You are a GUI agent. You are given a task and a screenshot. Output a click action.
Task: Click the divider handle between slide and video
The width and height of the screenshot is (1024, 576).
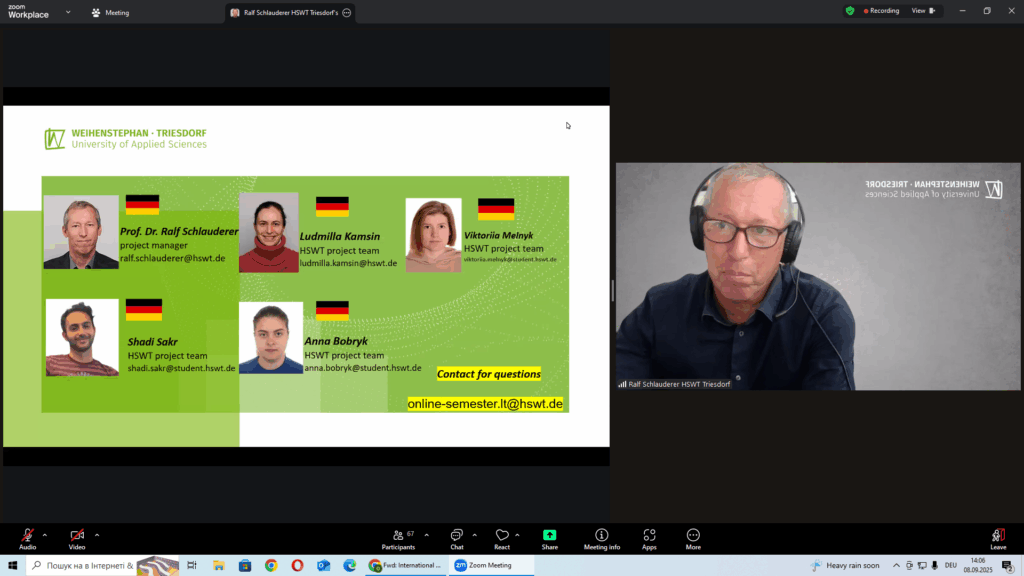[x=612, y=290]
